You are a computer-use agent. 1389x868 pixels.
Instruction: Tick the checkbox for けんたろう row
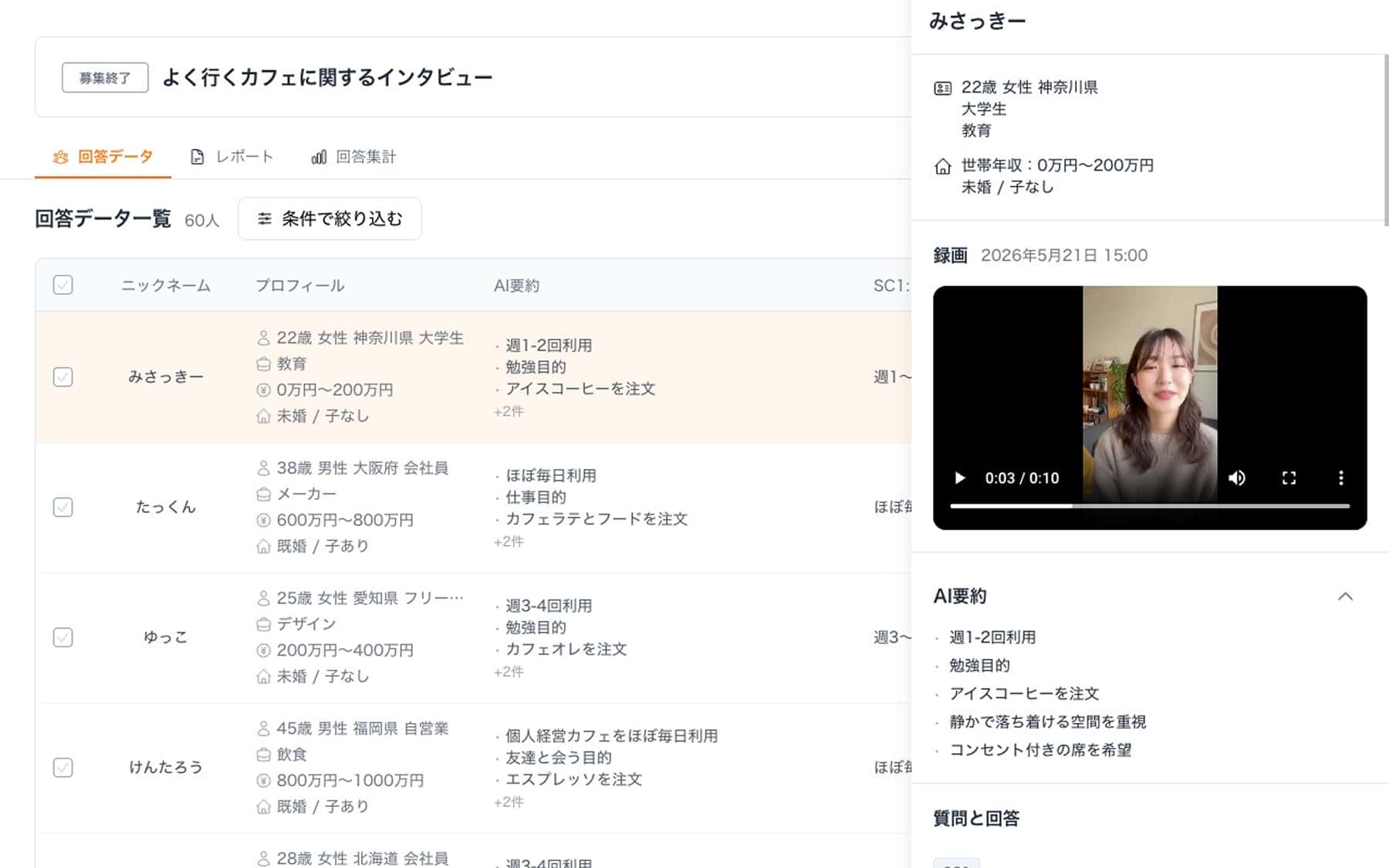pyautogui.click(x=63, y=768)
